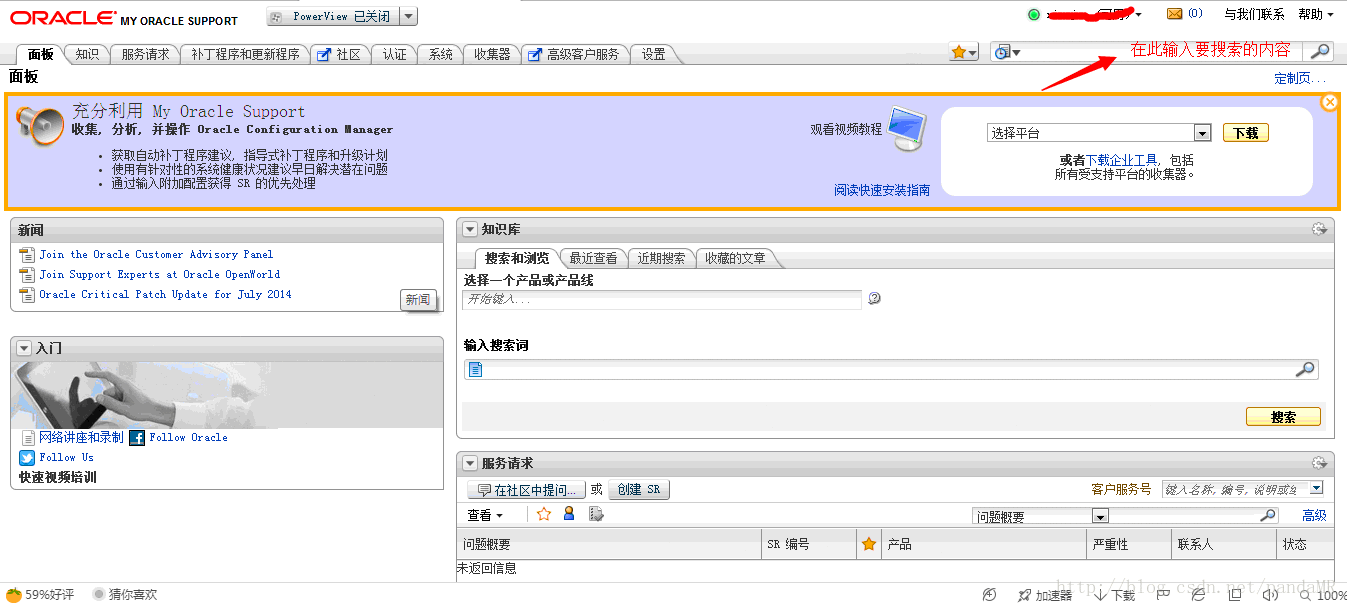Switch to the Knowledge tab
The height and width of the screenshot is (607, 1347).
[87, 55]
